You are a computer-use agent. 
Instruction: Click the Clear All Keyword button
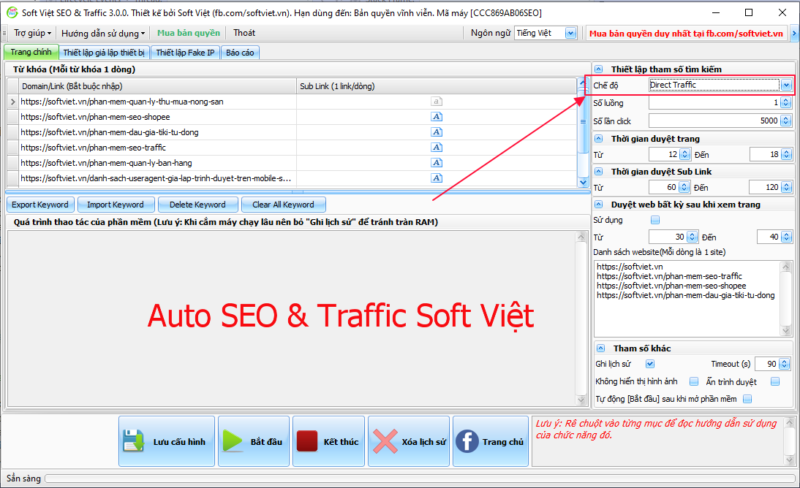(x=283, y=205)
